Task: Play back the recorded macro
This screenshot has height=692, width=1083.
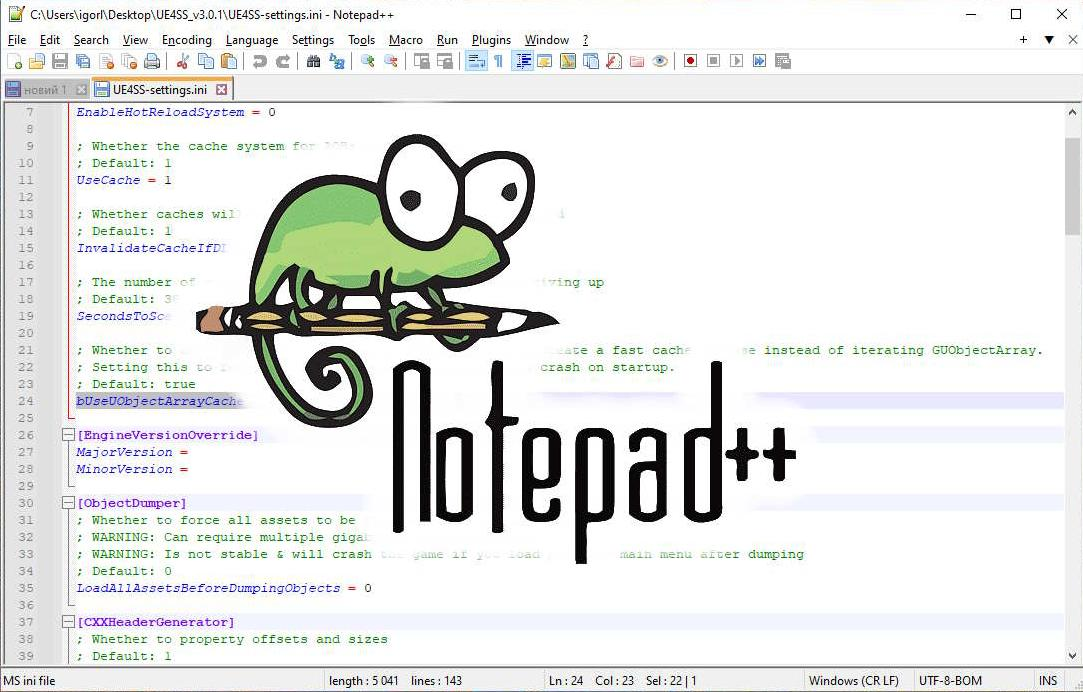Action: [x=736, y=61]
